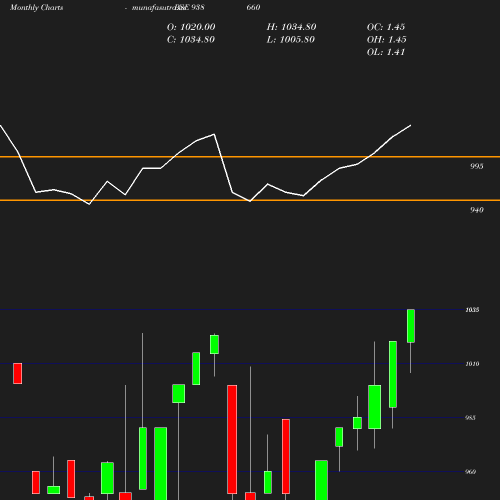Click the 'Monthly Charts' title text
The height and width of the screenshot is (500, 500).
coord(36,8)
